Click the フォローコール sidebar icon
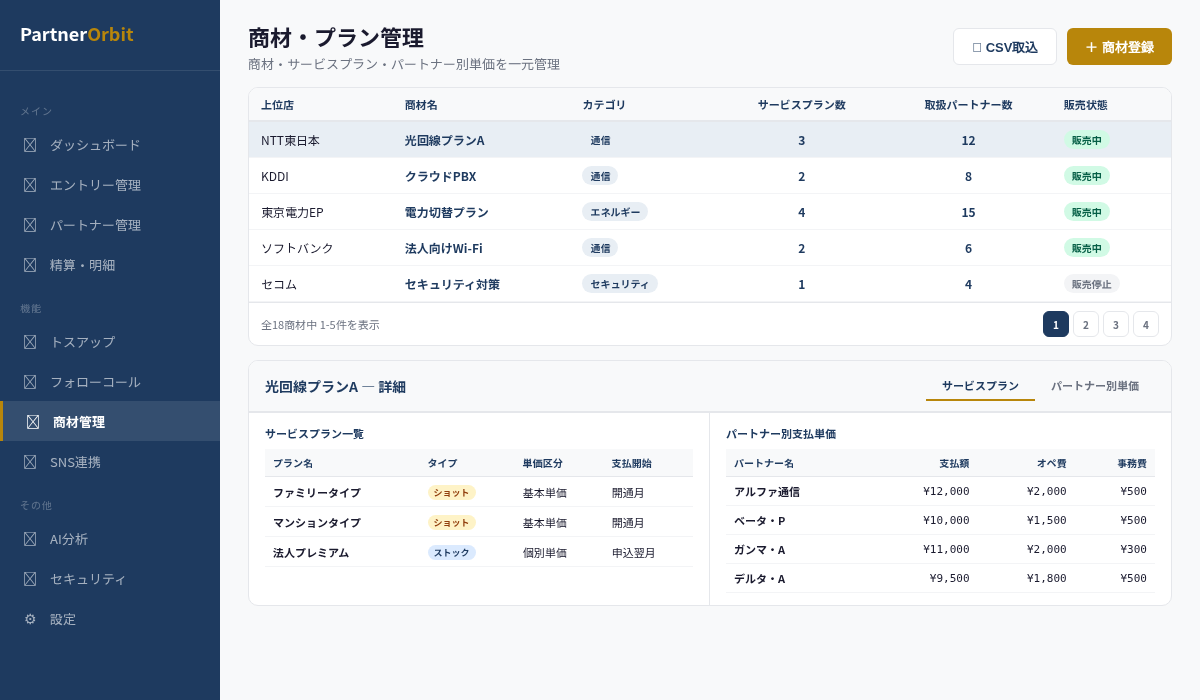The width and height of the screenshot is (1200, 700). click(30, 382)
